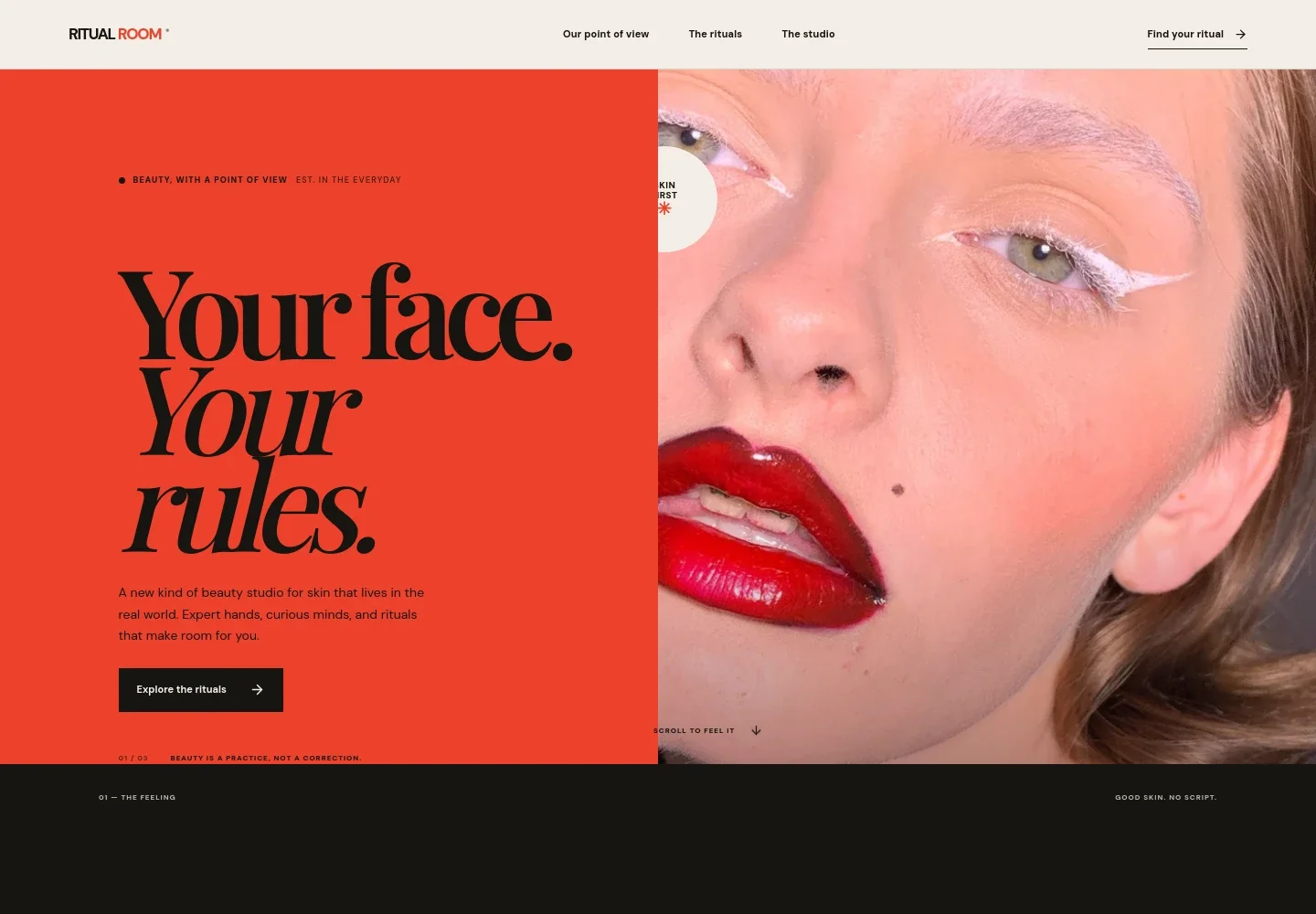Follow the Find your ritual link

pyautogui.click(x=1197, y=35)
